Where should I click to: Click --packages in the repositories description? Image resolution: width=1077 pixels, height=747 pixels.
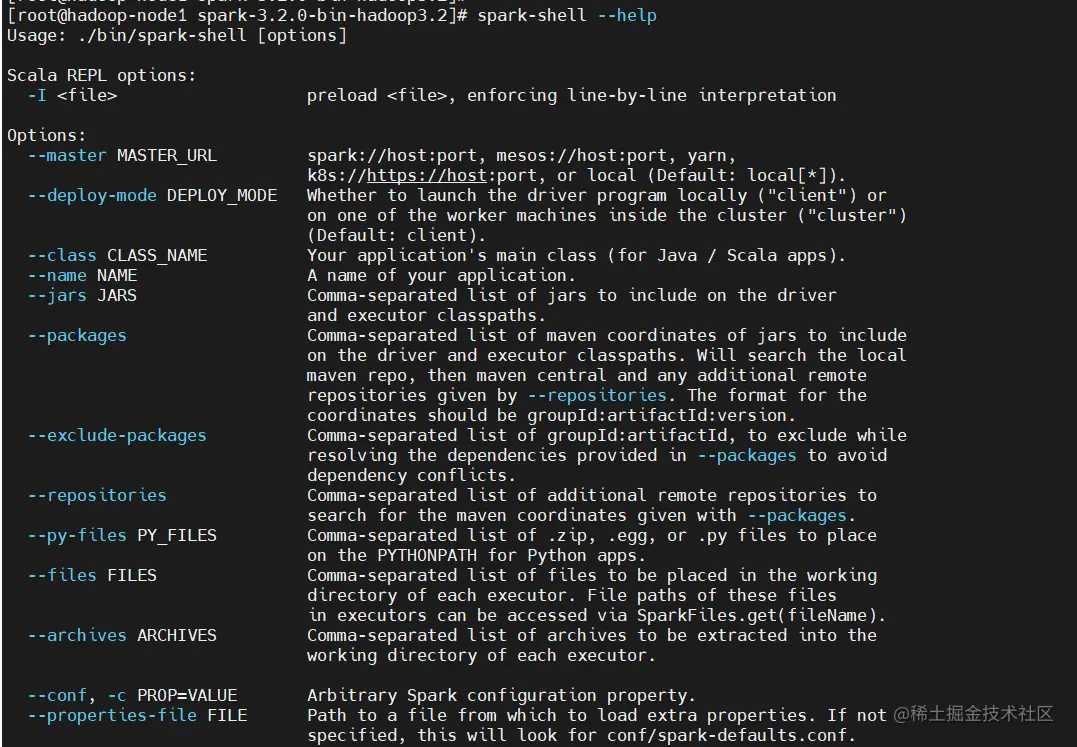point(797,516)
